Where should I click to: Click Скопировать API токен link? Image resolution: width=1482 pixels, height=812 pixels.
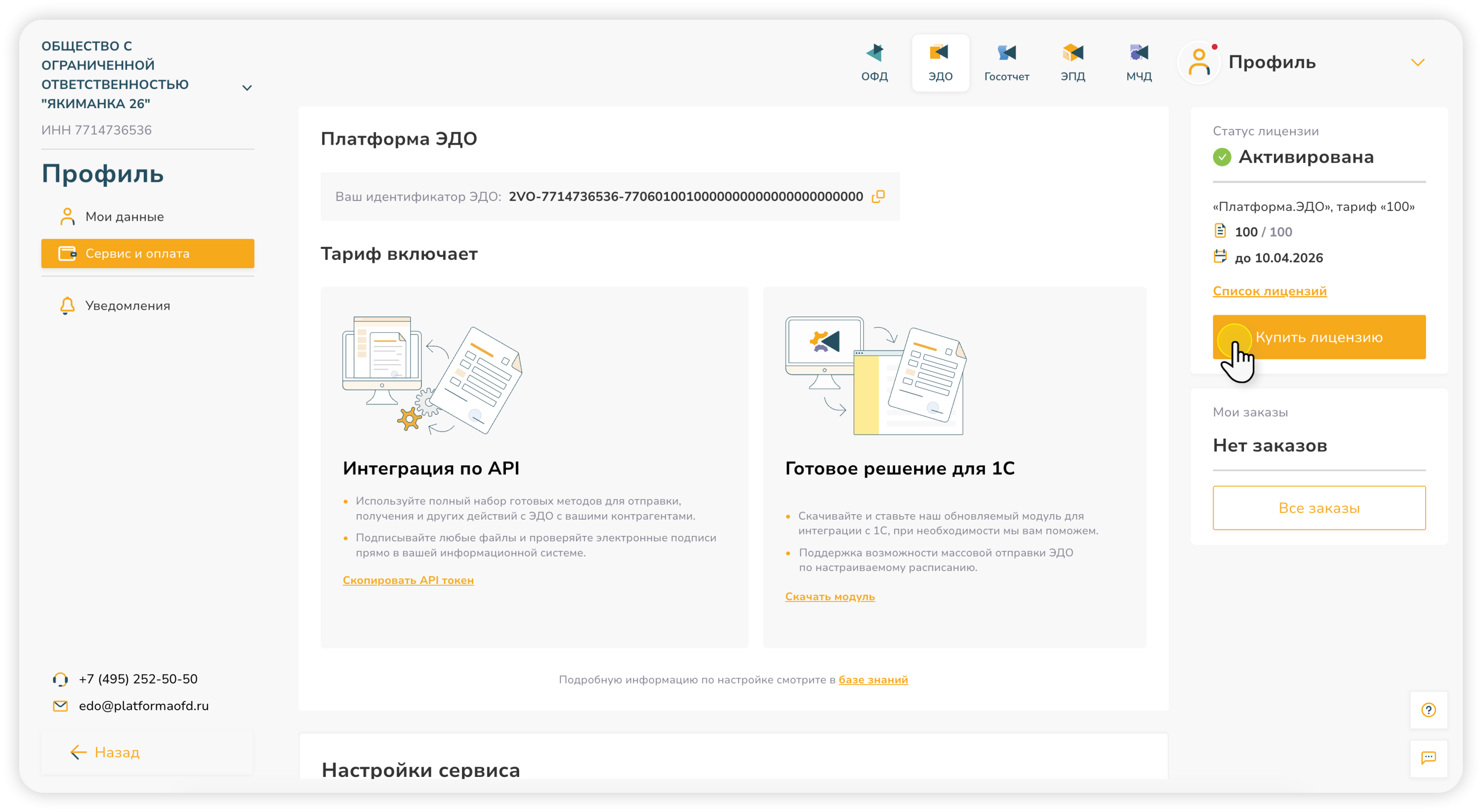pyautogui.click(x=408, y=580)
